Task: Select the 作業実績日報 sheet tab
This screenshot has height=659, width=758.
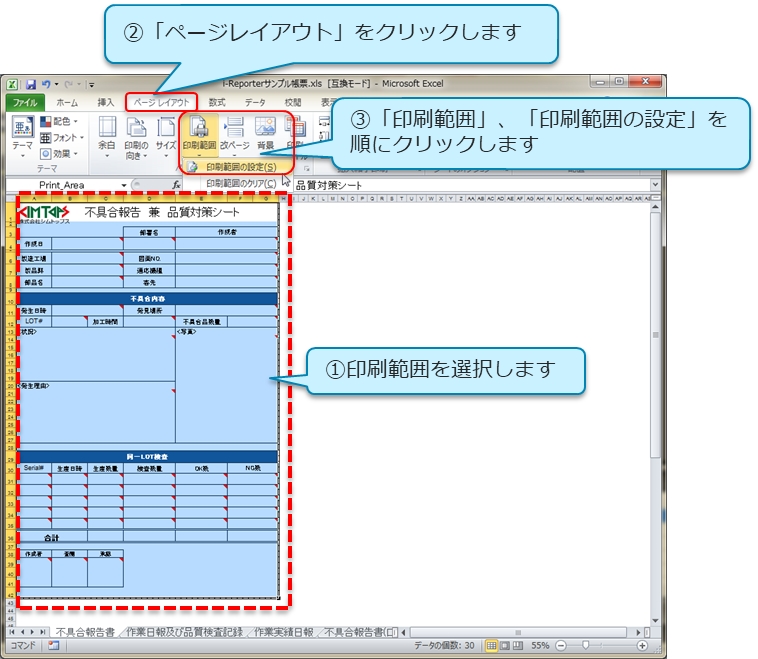Action: tap(284, 632)
